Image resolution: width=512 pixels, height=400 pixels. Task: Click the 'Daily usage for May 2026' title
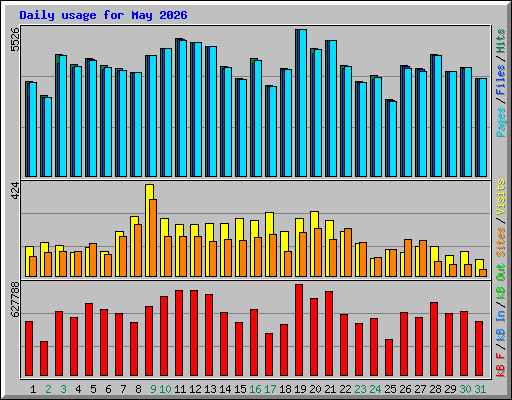click(x=103, y=15)
